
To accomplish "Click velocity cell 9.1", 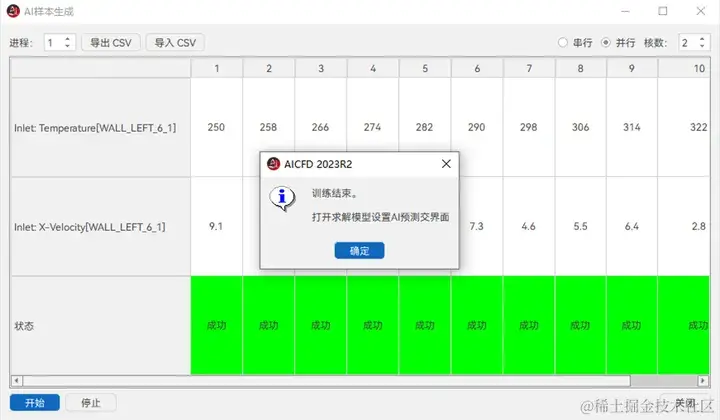I will tap(216, 226).
